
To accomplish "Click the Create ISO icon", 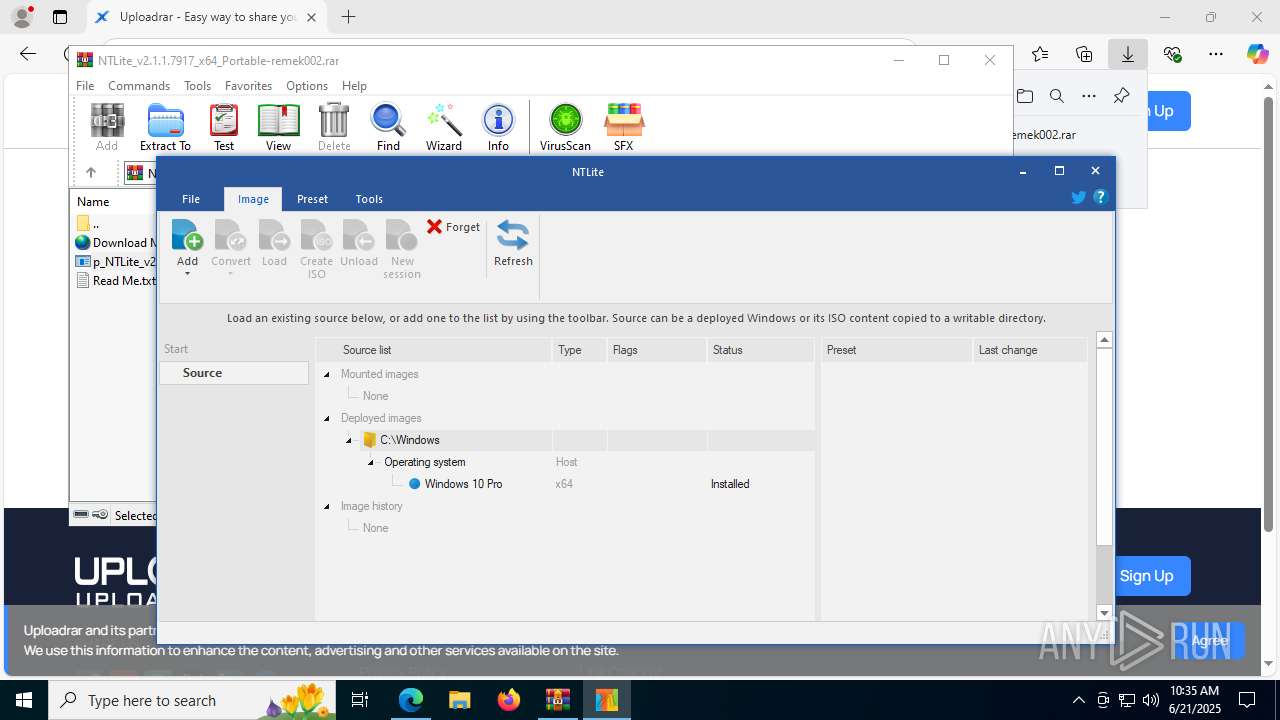I will (317, 235).
